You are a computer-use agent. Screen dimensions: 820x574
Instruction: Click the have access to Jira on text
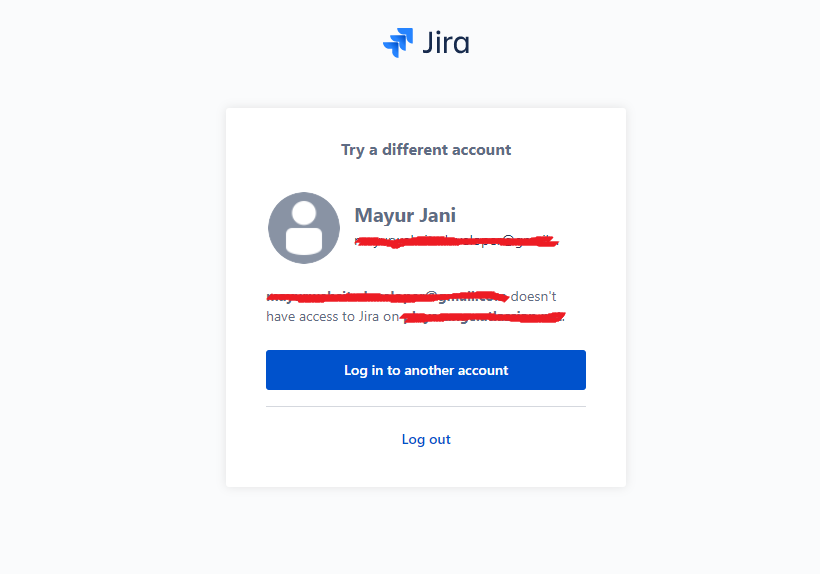pos(333,317)
